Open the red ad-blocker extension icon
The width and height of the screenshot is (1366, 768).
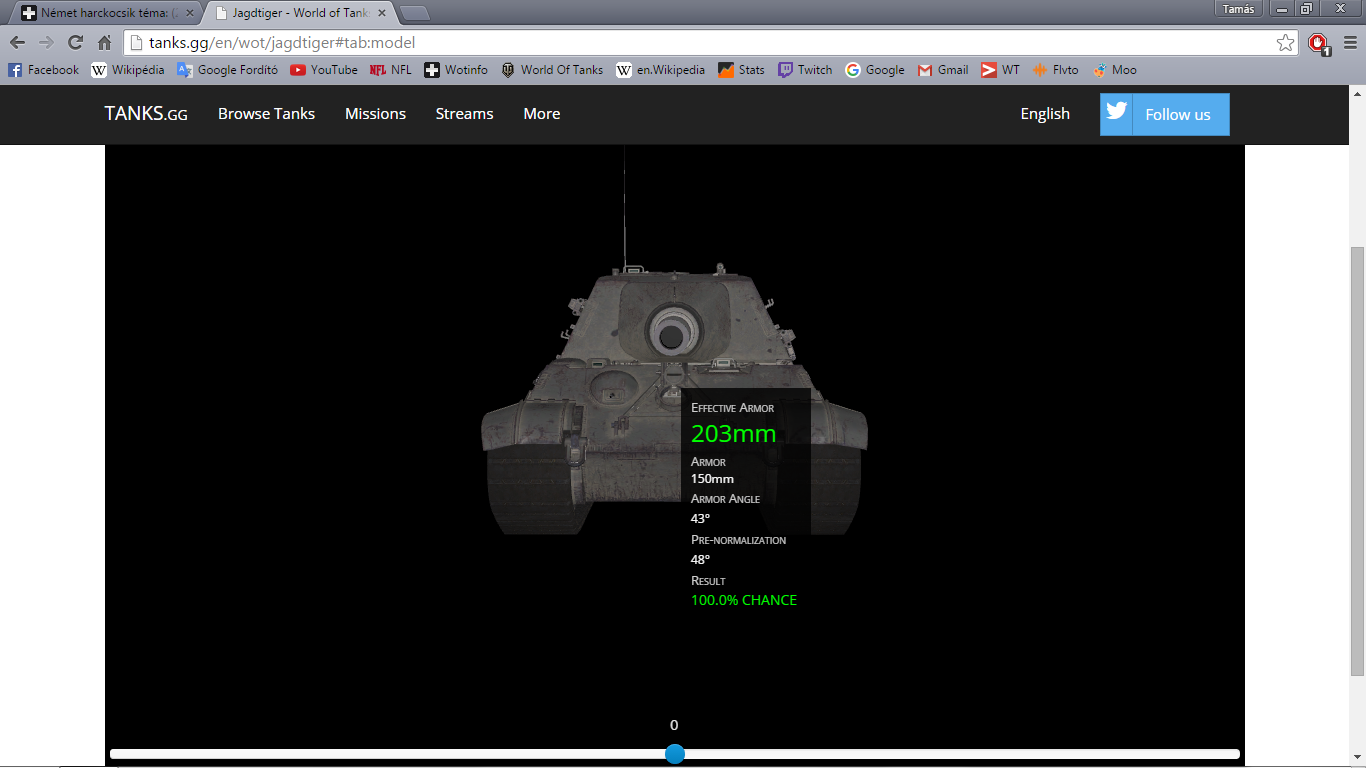pyautogui.click(x=1318, y=44)
